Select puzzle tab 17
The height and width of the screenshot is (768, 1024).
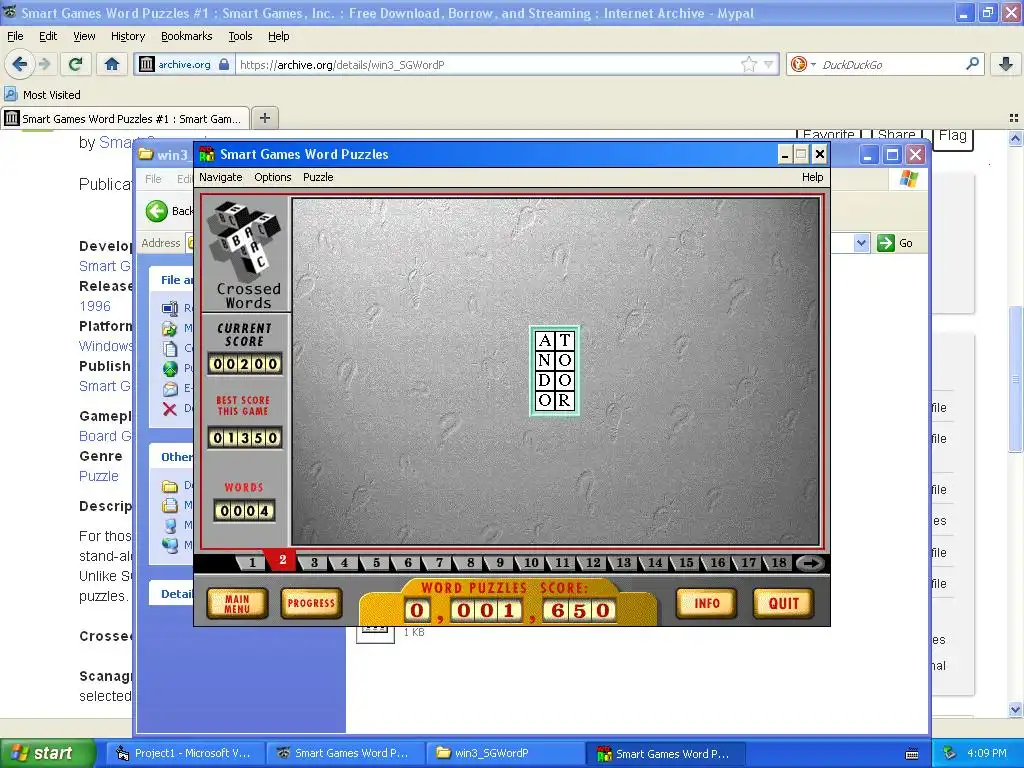[x=748, y=563]
